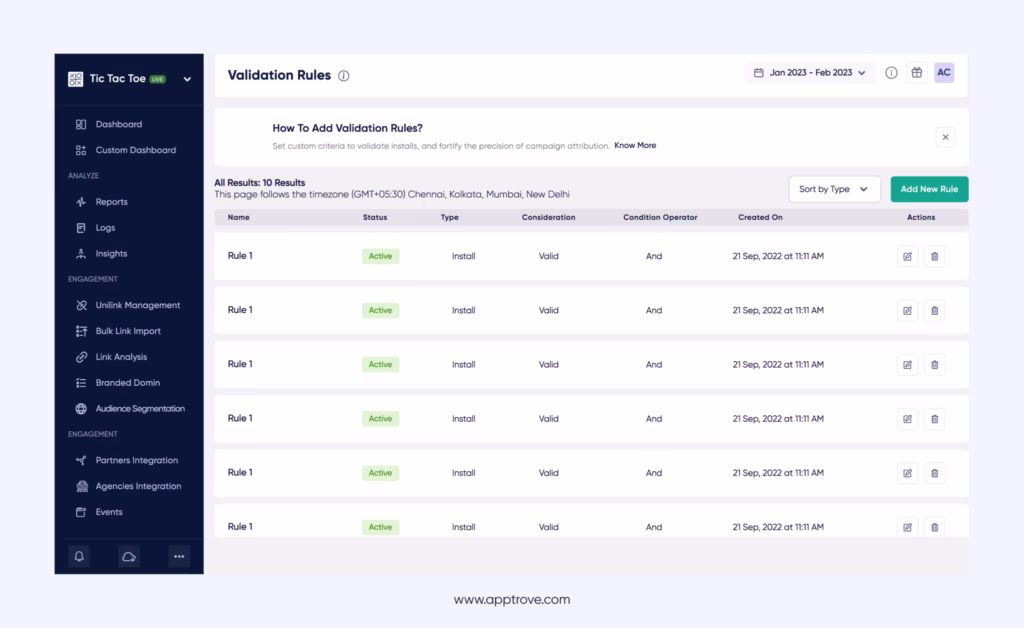Click the Consideration column header
This screenshot has height=628, width=1024.
(x=549, y=217)
